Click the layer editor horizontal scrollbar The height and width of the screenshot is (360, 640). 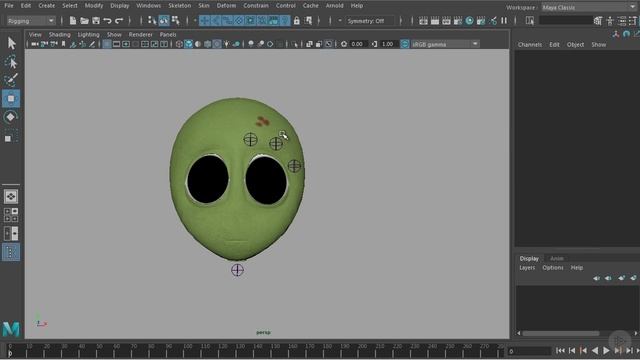(x=561, y=333)
